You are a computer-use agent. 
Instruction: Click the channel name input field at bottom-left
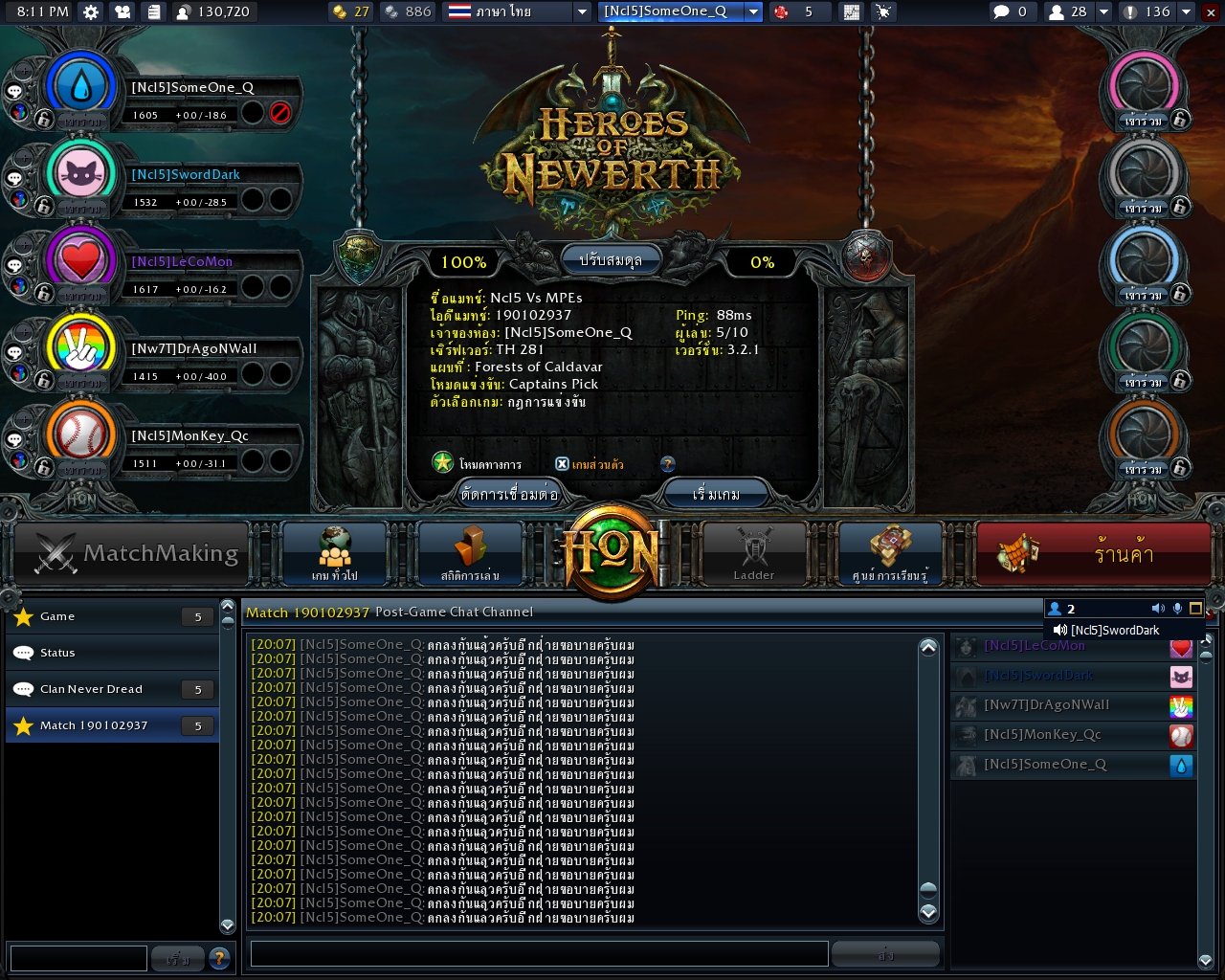pyautogui.click(x=78, y=957)
